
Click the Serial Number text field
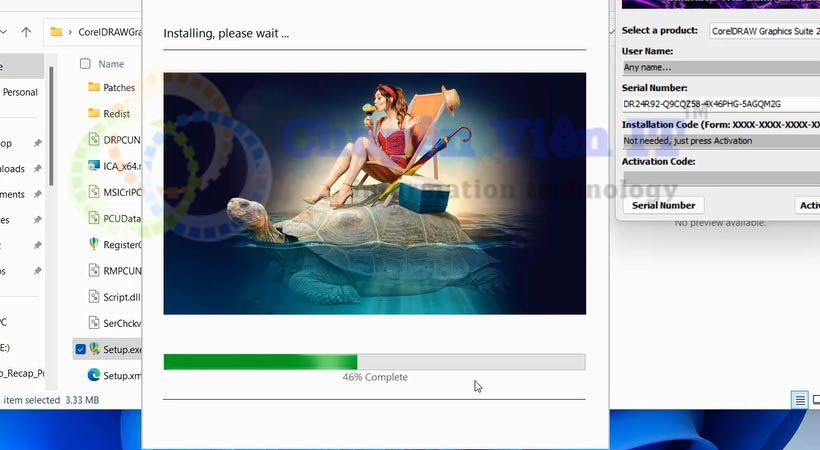click(x=720, y=104)
